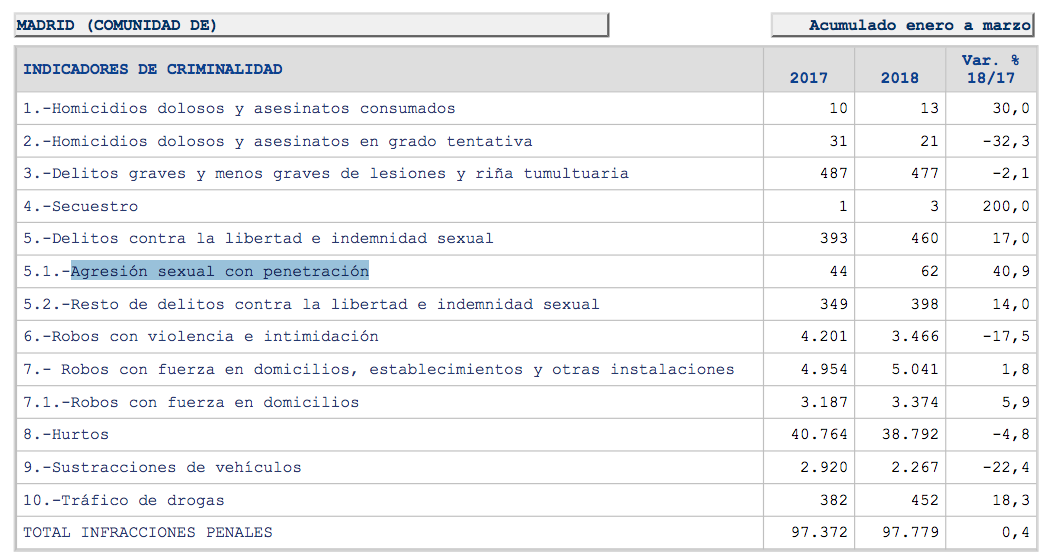
Task: Click the 6.-Robos con violencia e intimidación label
Action: click(201, 337)
